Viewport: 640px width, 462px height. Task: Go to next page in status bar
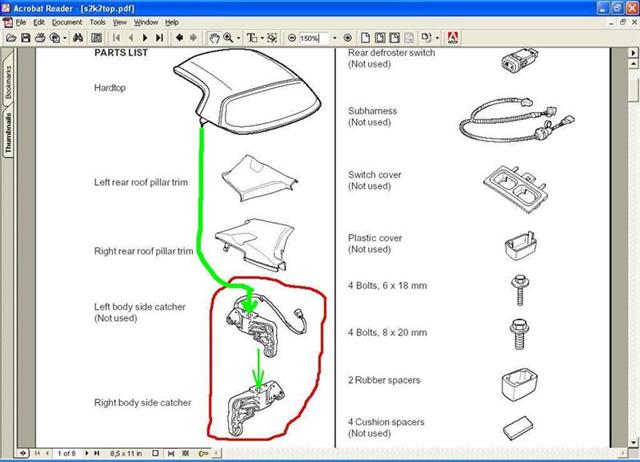click(87, 453)
